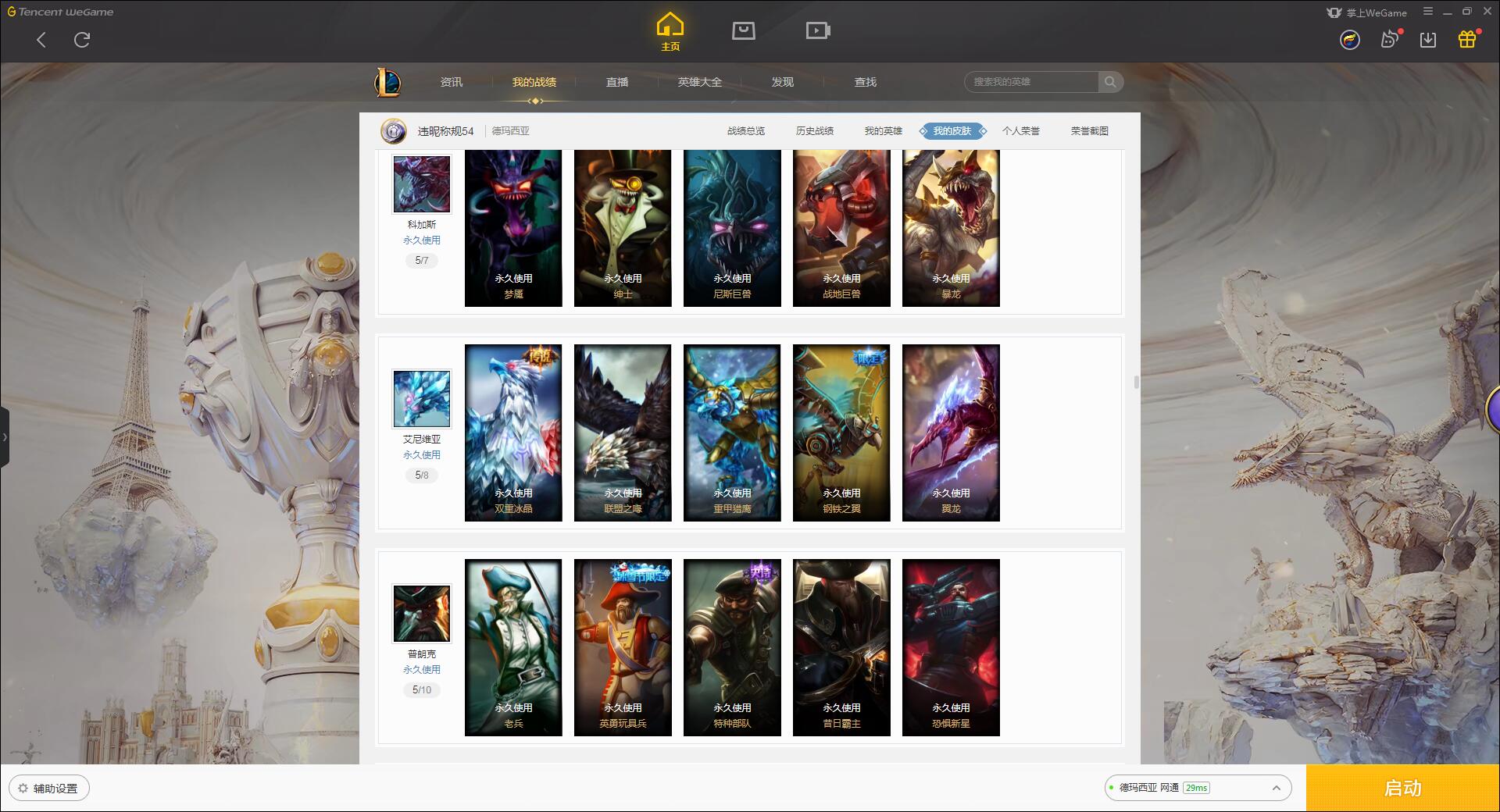1500x812 pixels.
Task: Open the 主页 home icon
Action: [670, 32]
